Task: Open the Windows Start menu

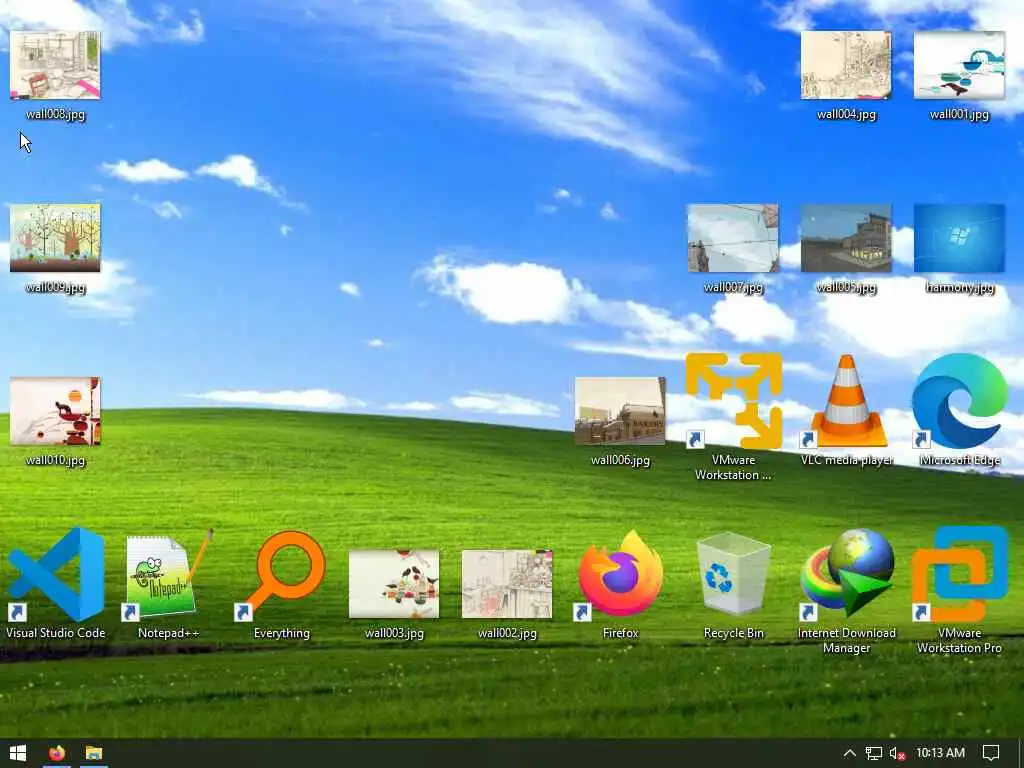Action: pos(18,753)
